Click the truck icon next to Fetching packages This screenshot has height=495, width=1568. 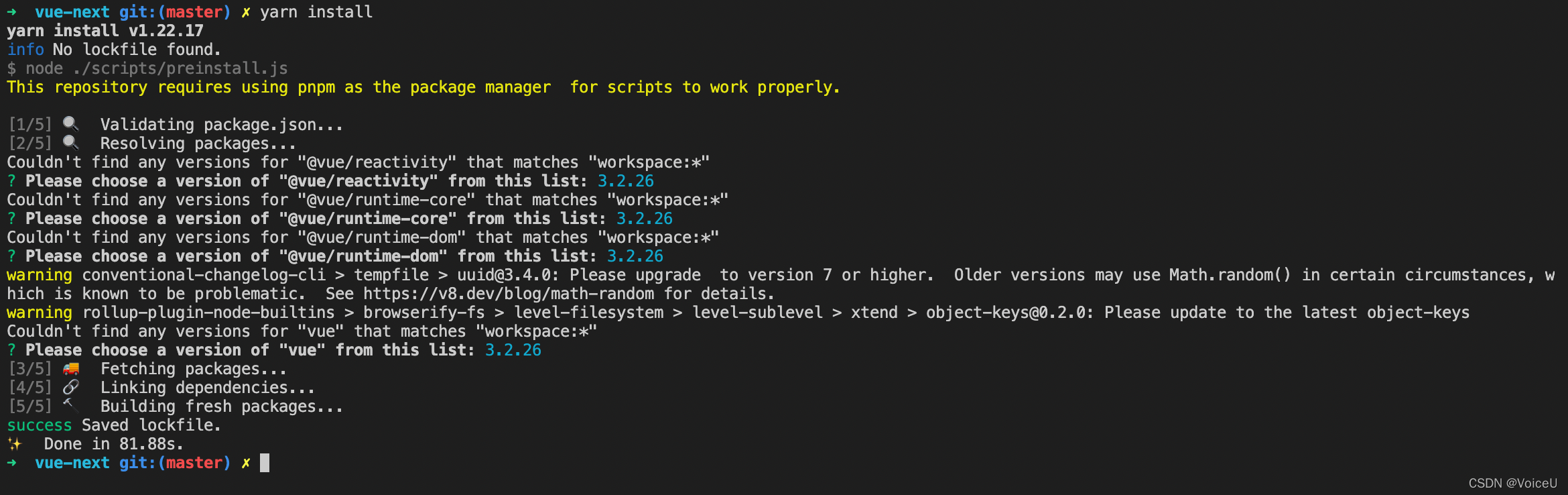(x=70, y=368)
